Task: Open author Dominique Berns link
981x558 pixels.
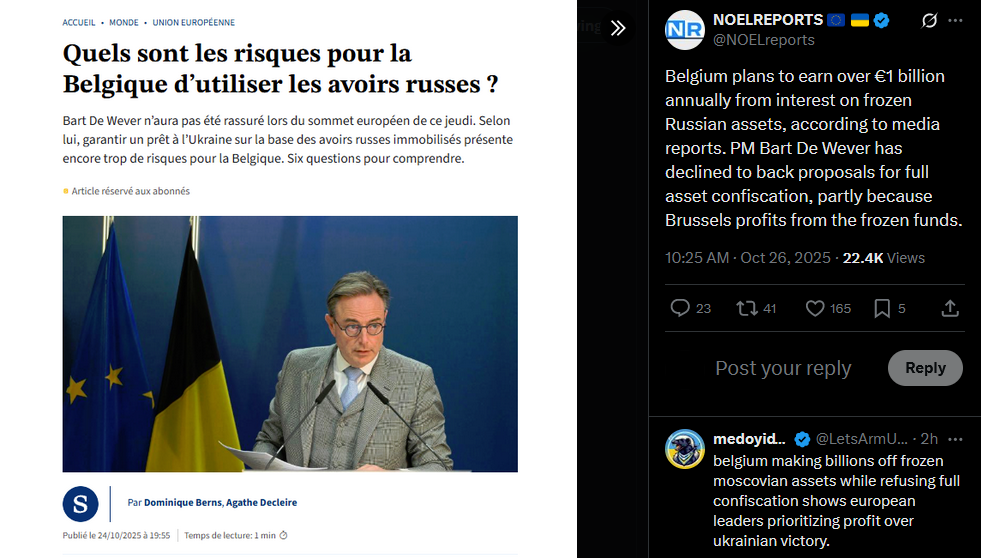Action: pyautogui.click(x=183, y=502)
